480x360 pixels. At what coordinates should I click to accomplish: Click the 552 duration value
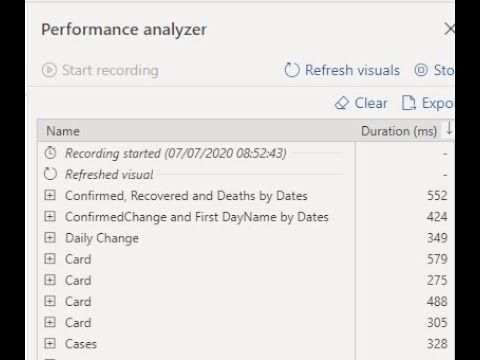point(437,195)
